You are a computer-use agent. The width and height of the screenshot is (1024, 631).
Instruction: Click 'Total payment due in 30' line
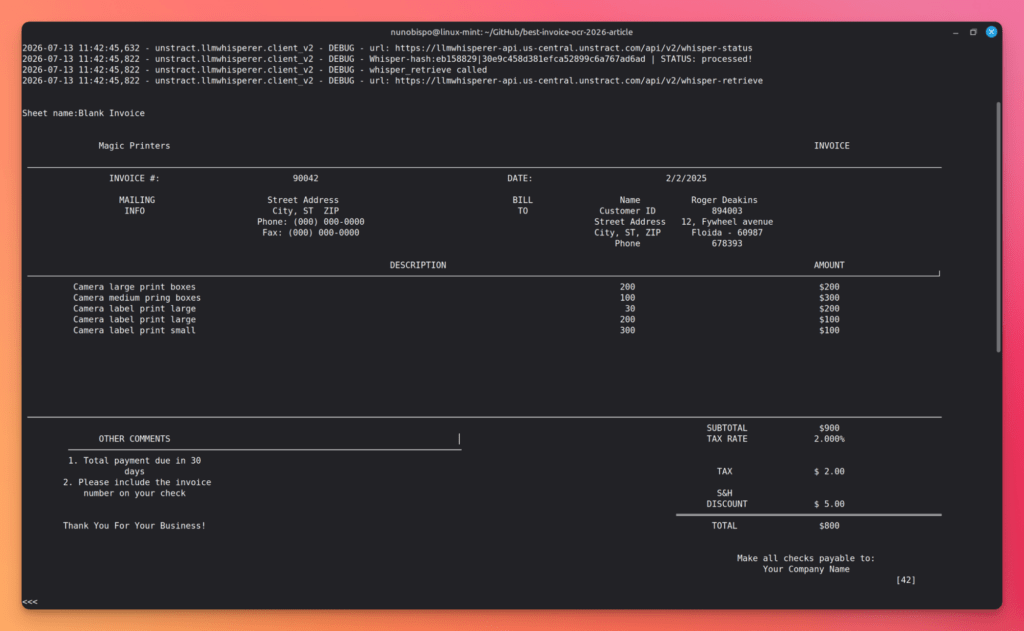tap(134, 461)
